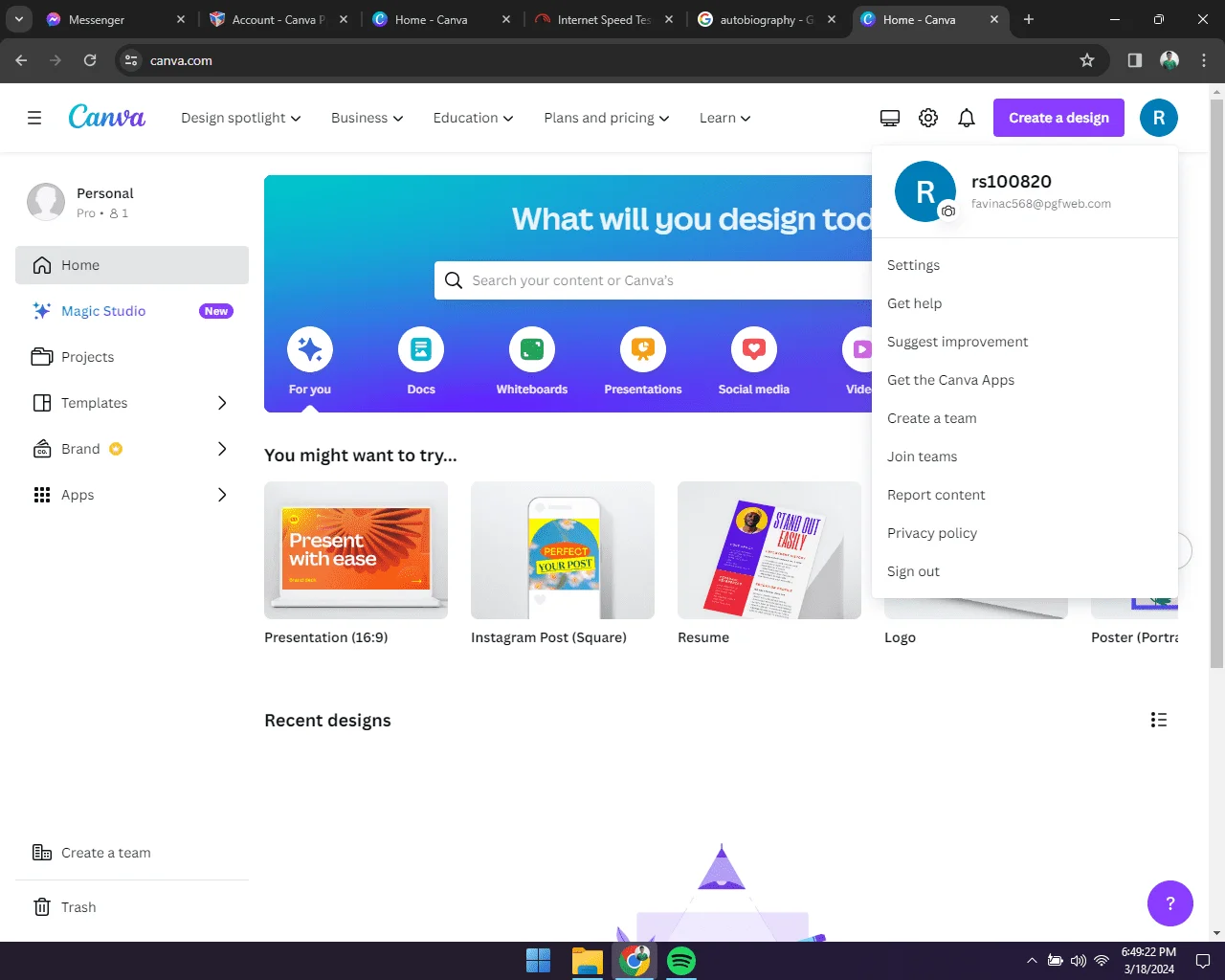Switch to the Account - Canva tab
Viewport: 1225px width, 980px height.
(x=278, y=19)
